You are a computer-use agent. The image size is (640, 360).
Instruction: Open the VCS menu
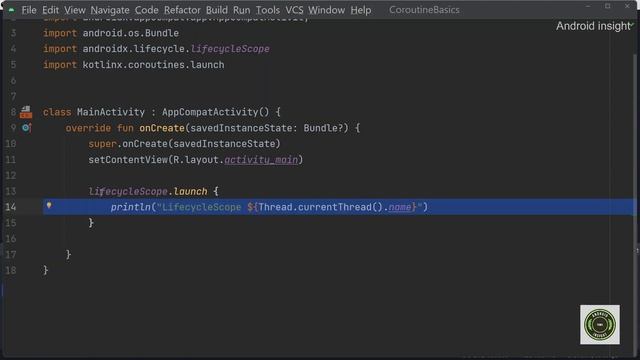(294, 10)
